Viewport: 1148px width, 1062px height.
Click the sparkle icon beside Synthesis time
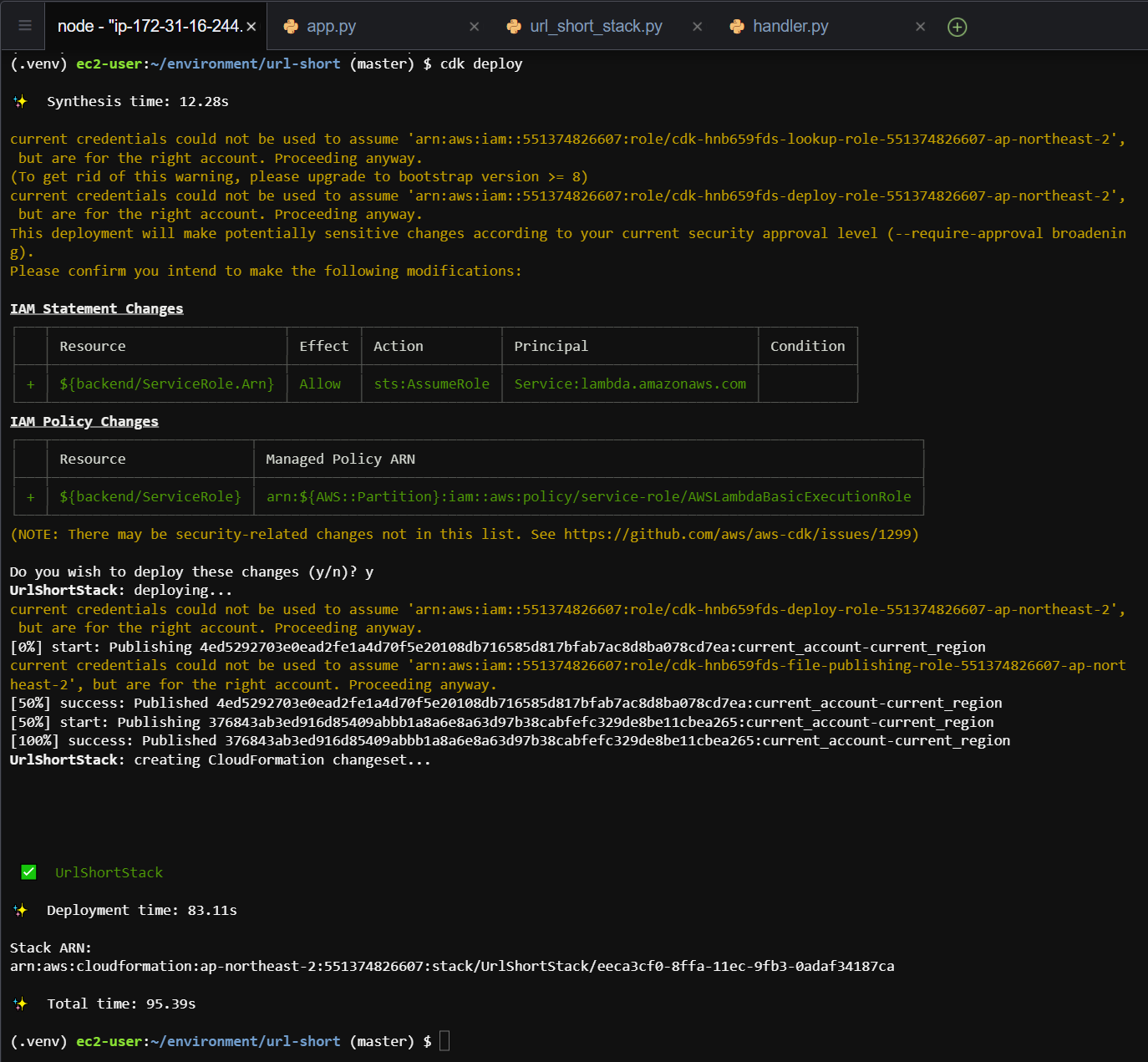[20, 101]
